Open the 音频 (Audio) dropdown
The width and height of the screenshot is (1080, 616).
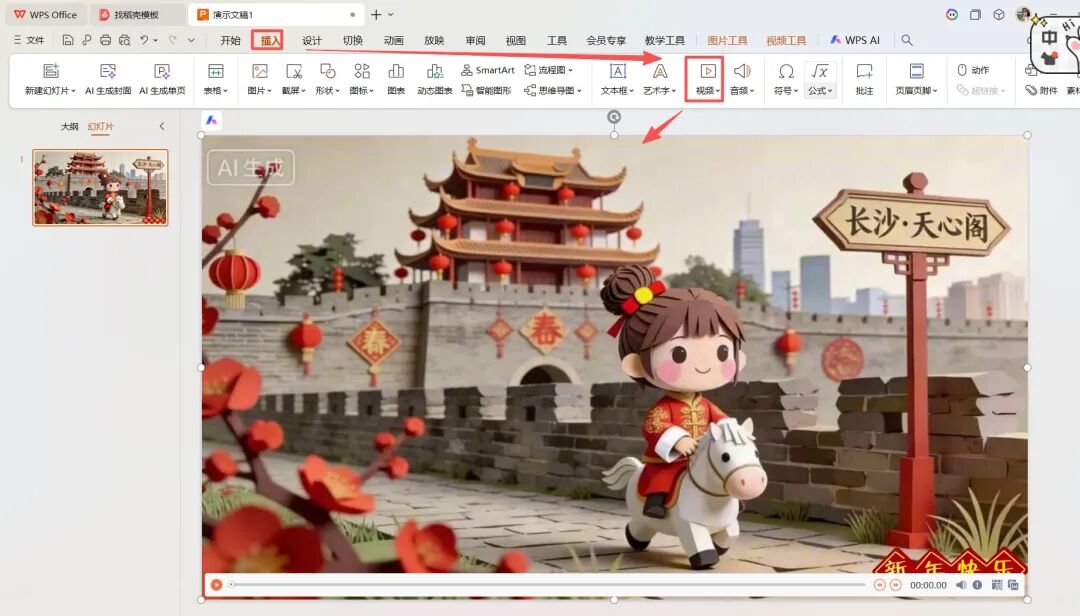(742, 90)
